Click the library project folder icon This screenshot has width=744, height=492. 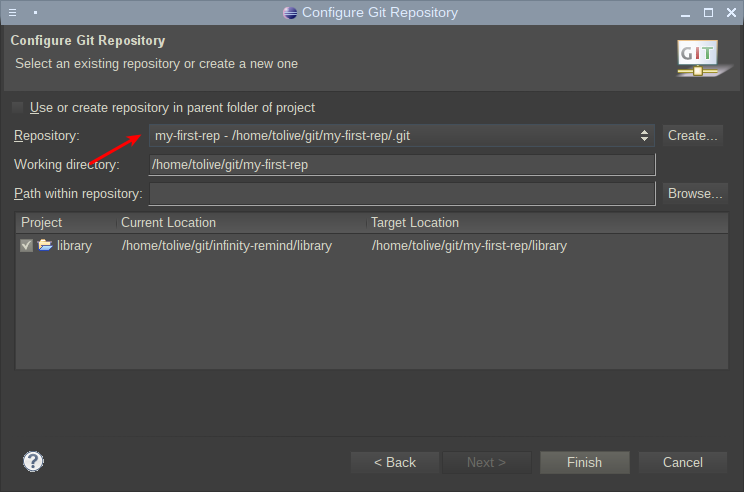[45, 245]
